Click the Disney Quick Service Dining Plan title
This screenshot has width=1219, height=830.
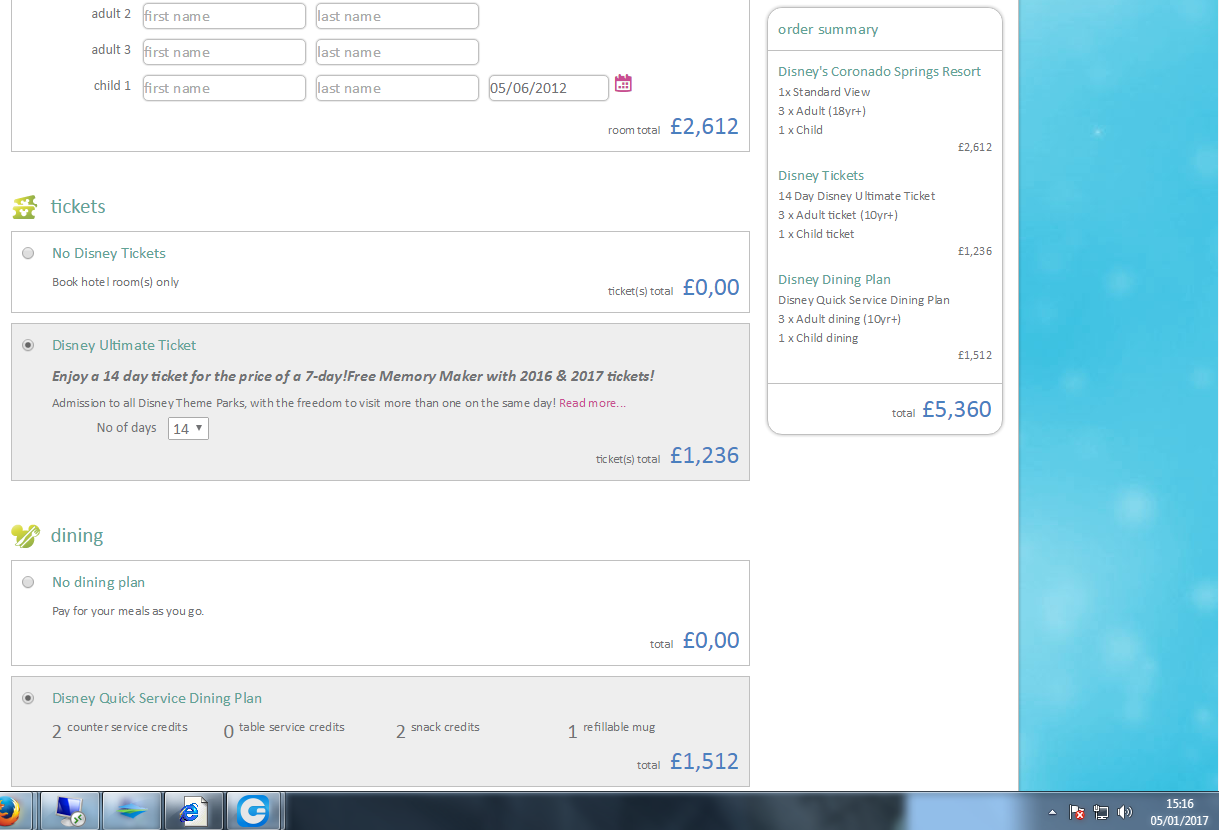[157, 698]
